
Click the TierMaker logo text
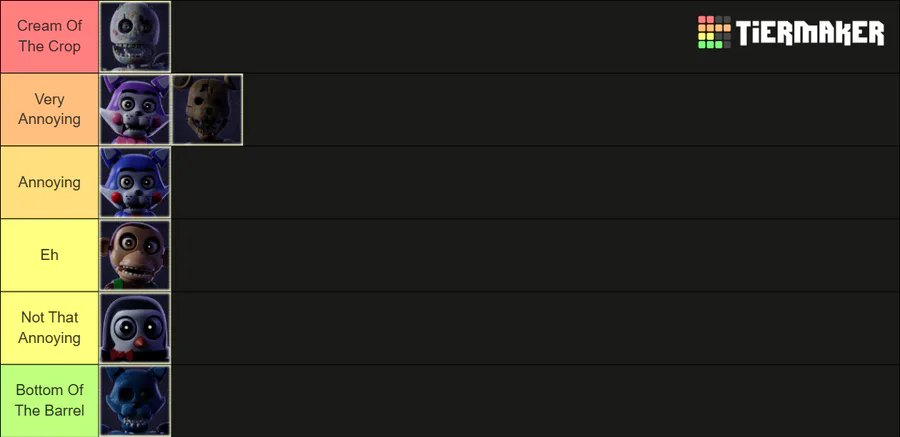tap(810, 33)
